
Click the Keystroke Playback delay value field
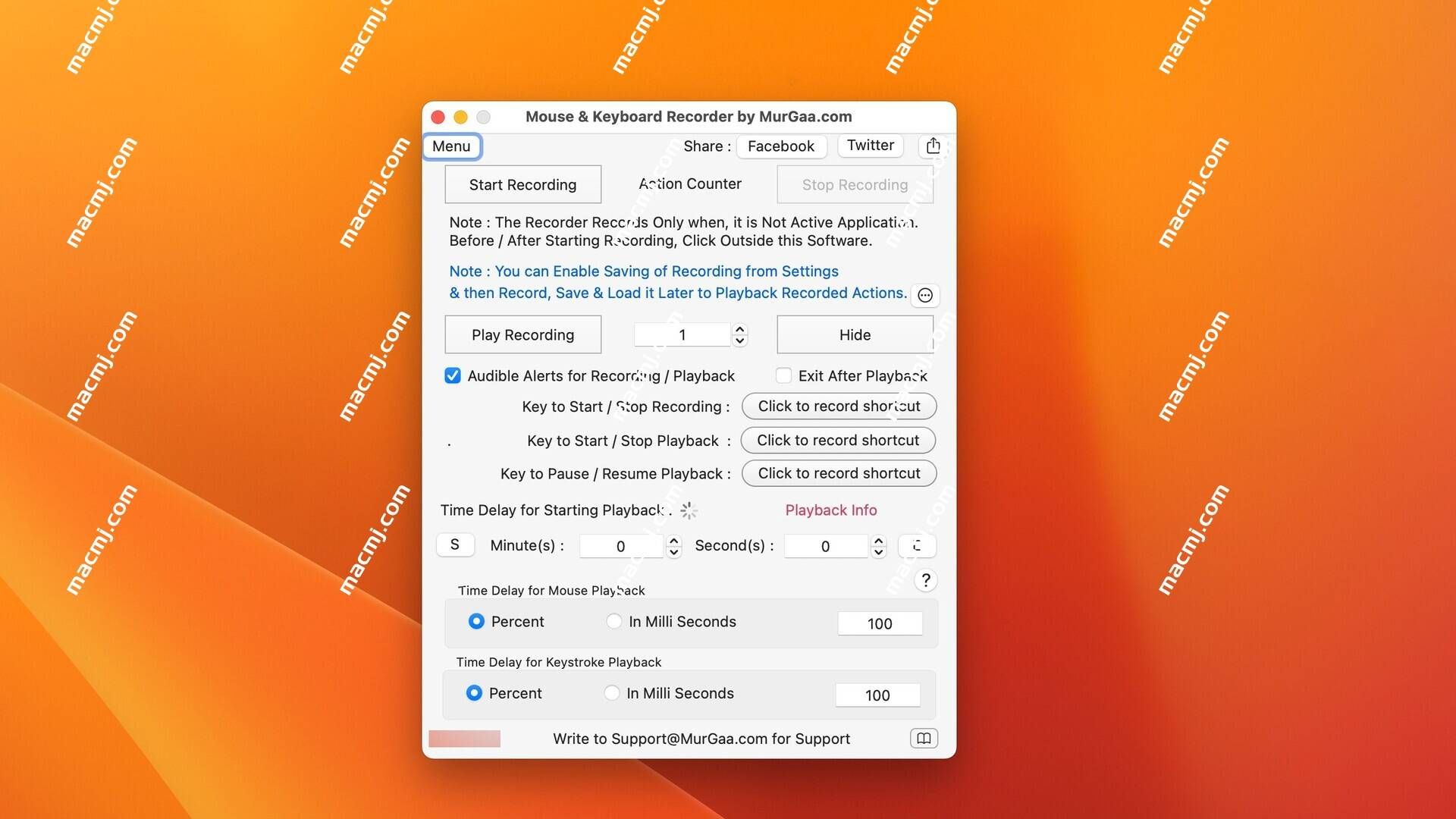[877, 695]
